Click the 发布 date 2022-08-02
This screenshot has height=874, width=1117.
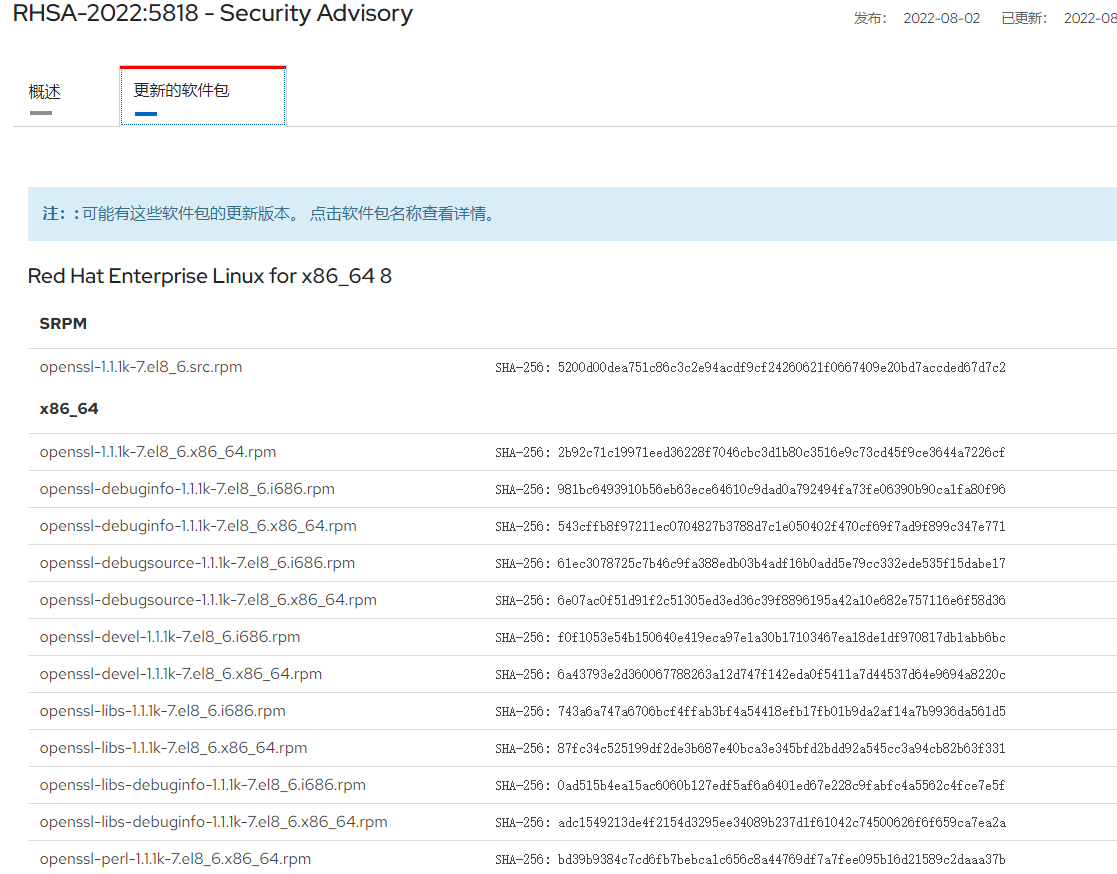coord(942,19)
